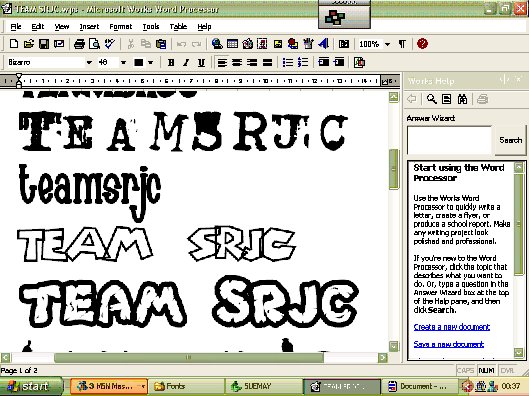The image size is (529, 396).
Task: Open the MSN Messenger taskbar group dropdown
Action: (x=143, y=386)
